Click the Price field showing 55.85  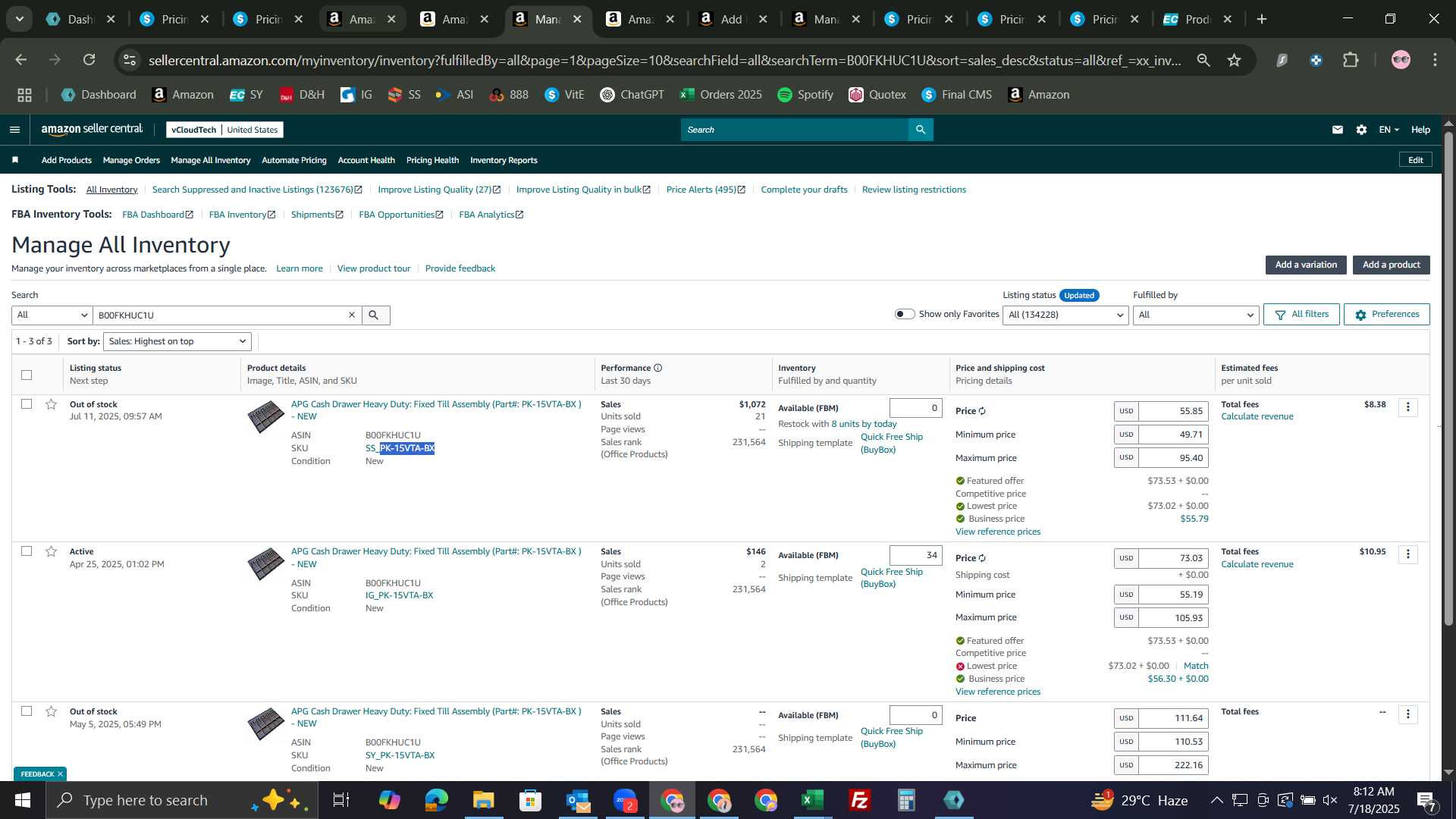point(1173,411)
